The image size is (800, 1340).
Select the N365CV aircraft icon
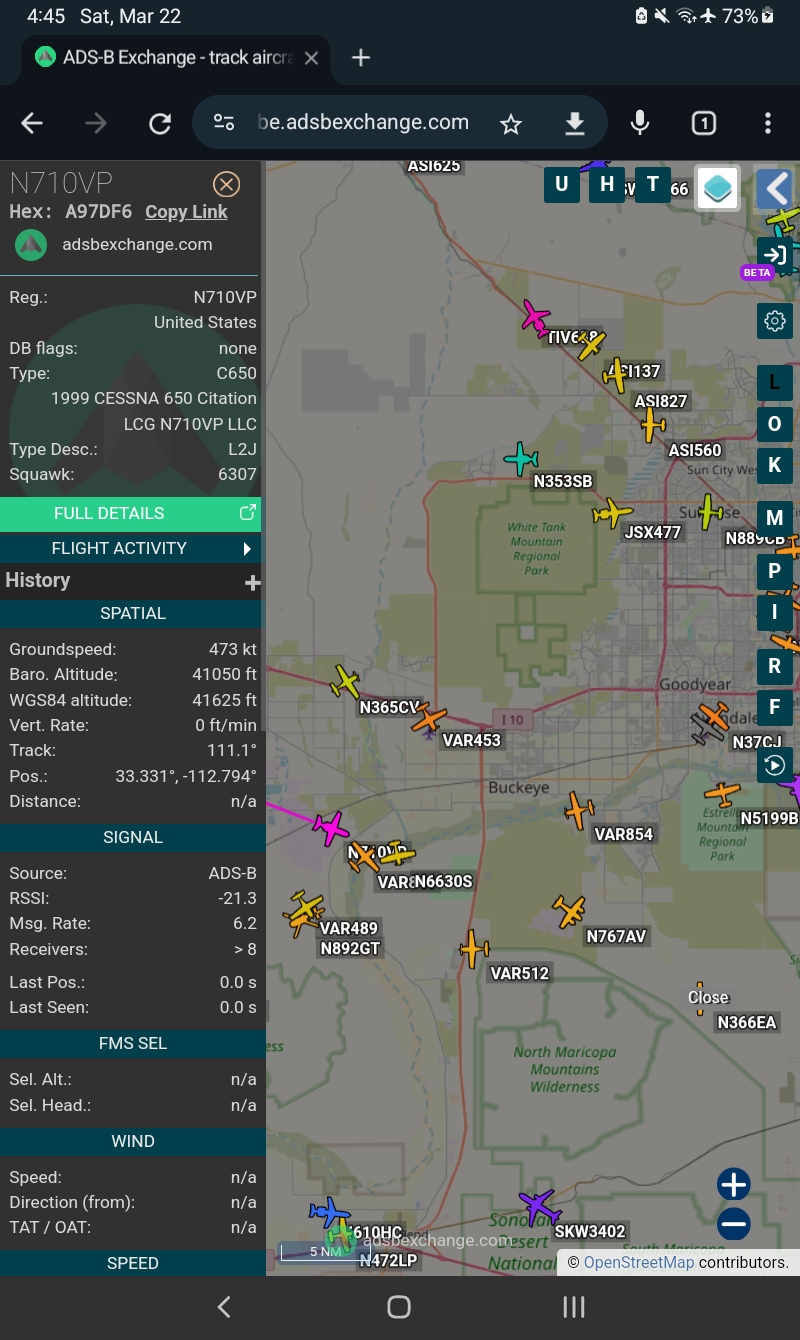pos(345,682)
